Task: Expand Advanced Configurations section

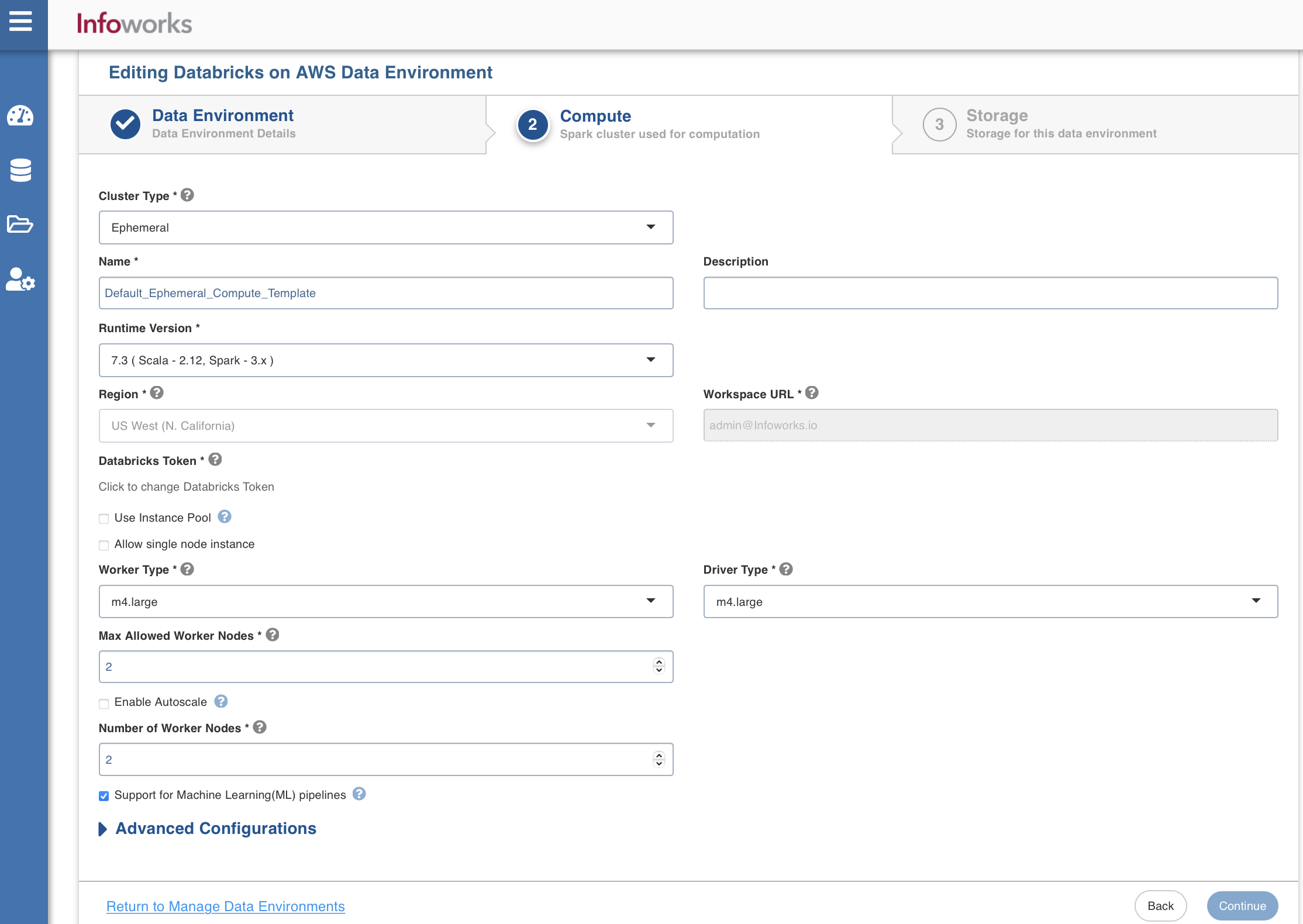Action: (208, 829)
